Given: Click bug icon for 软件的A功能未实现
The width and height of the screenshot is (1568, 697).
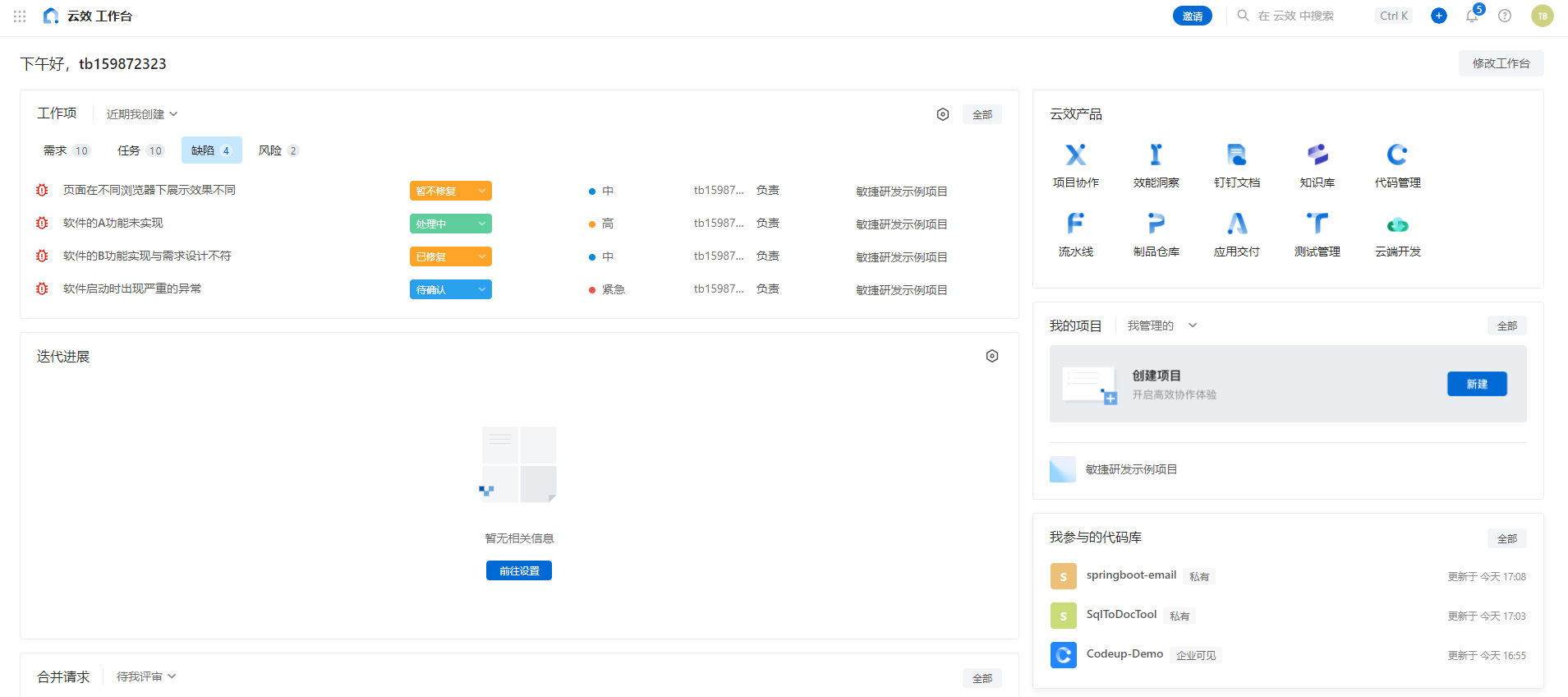Looking at the screenshot, I should point(42,223).
